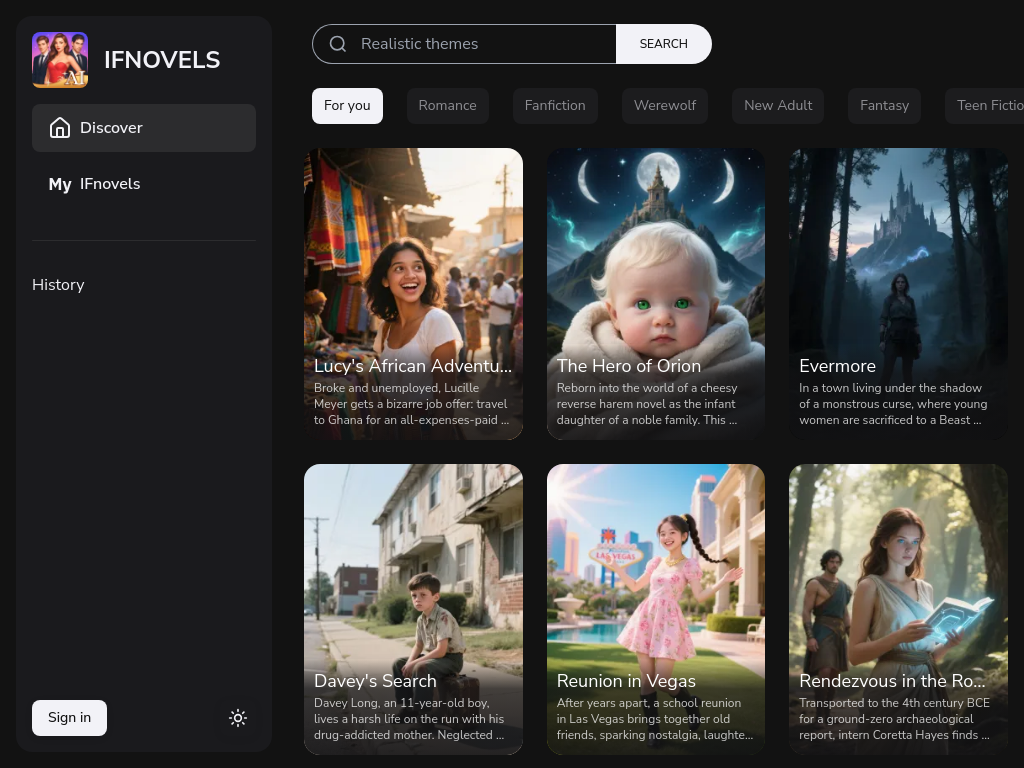
Task: Focus the Realistic themes search field
Action: point(480,44)
